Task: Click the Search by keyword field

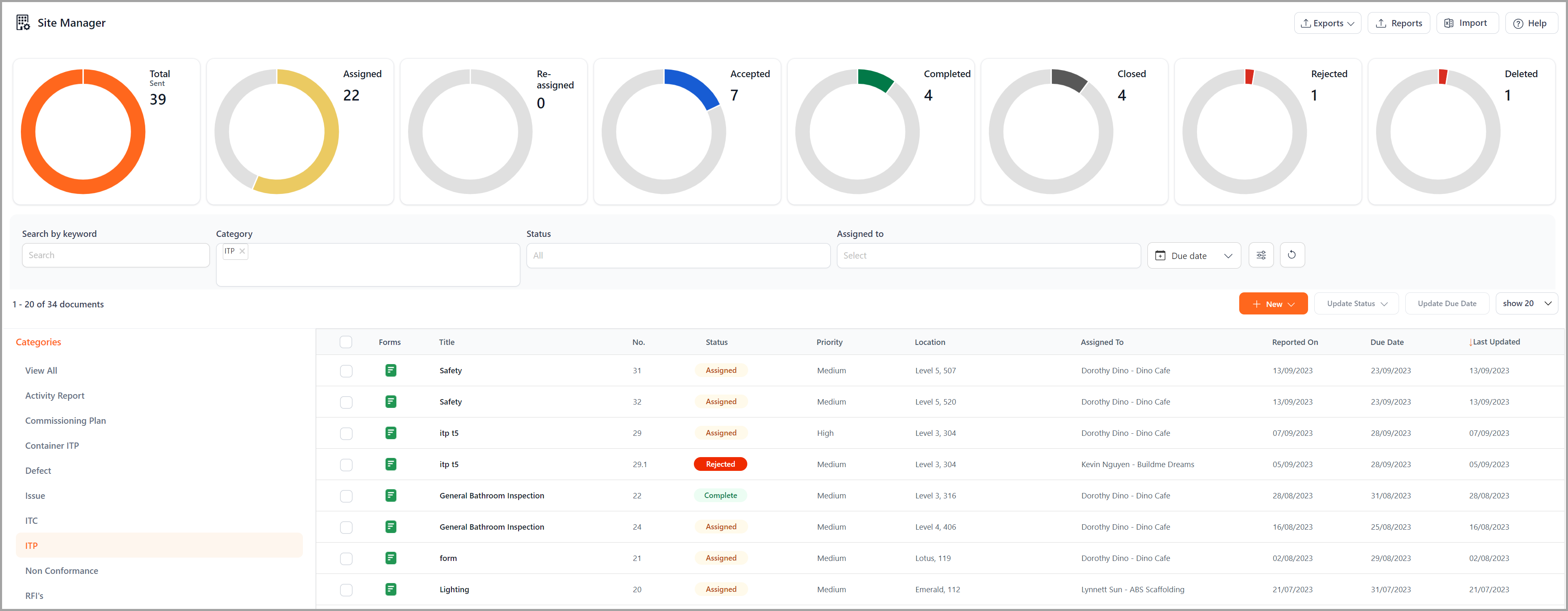Action: click(x=116, y=255)
